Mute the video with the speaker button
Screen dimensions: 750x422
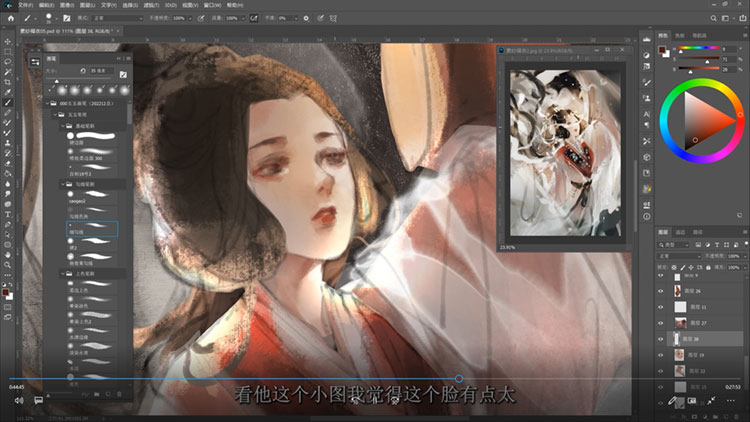pyautogui.click(x=18, y=400)
